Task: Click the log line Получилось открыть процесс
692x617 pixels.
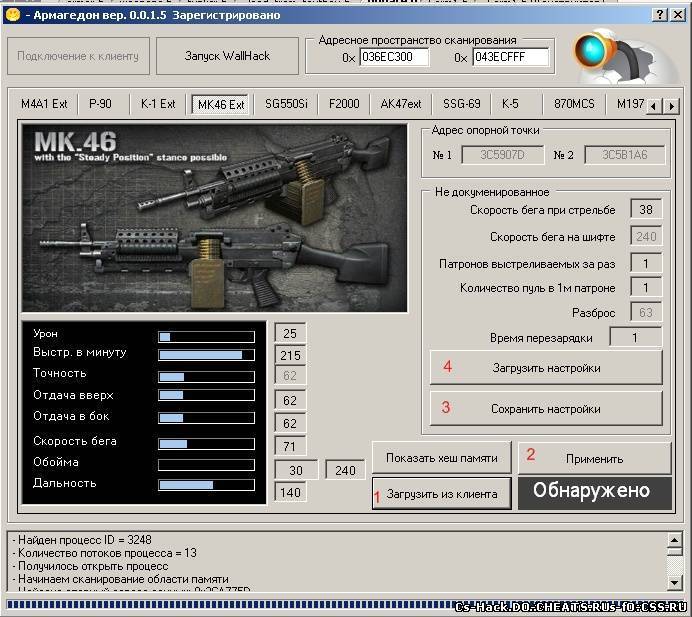Action: pos(90,566)
